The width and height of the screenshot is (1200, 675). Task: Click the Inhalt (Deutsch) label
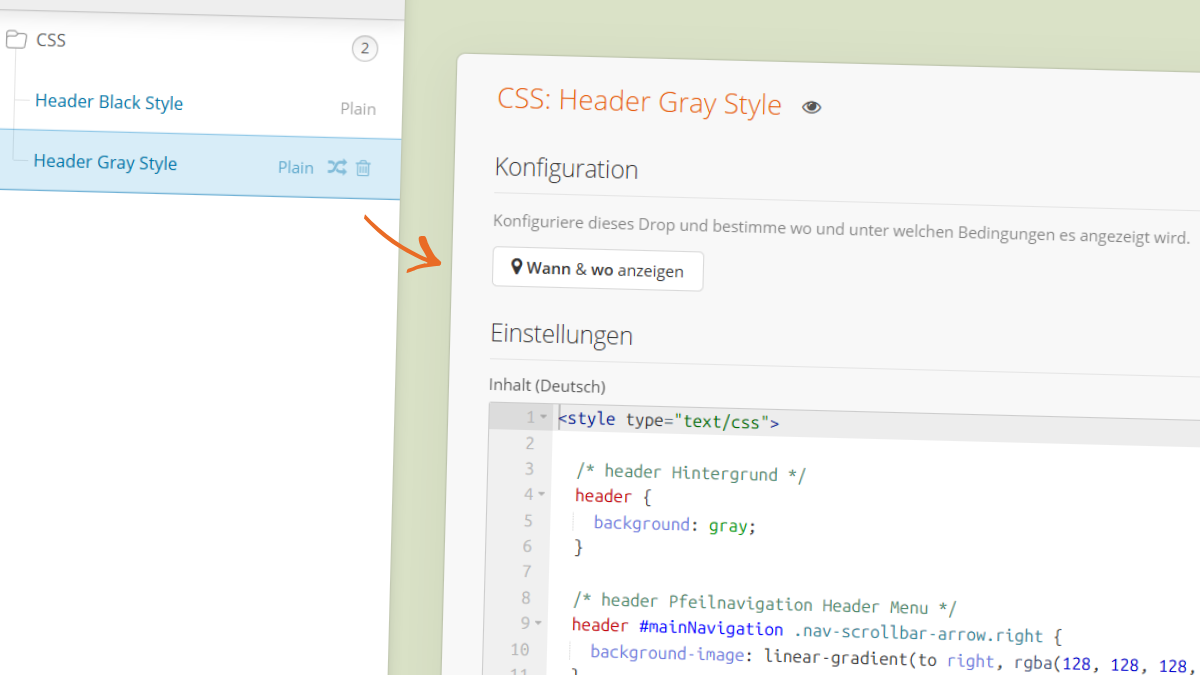click(x=547, y=385)
